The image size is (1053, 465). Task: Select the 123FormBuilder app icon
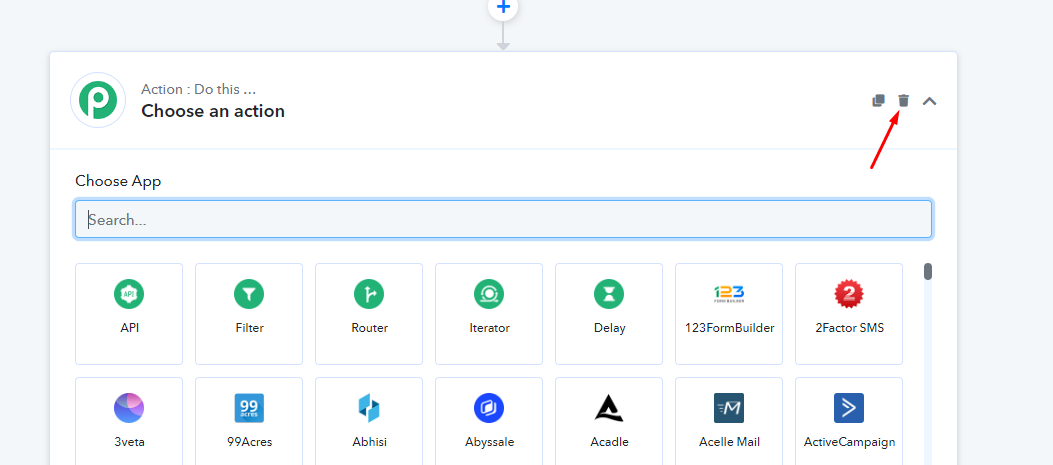[729, 294]
